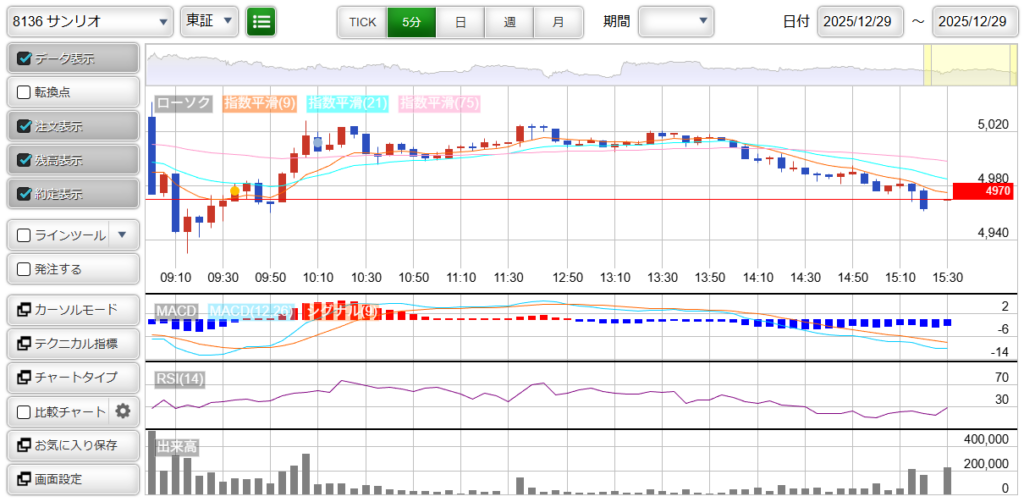Enable the 転換点 checkbox
Image resolution: width=1024 pixels, height=502 pixels.
(x=25, y=92)
